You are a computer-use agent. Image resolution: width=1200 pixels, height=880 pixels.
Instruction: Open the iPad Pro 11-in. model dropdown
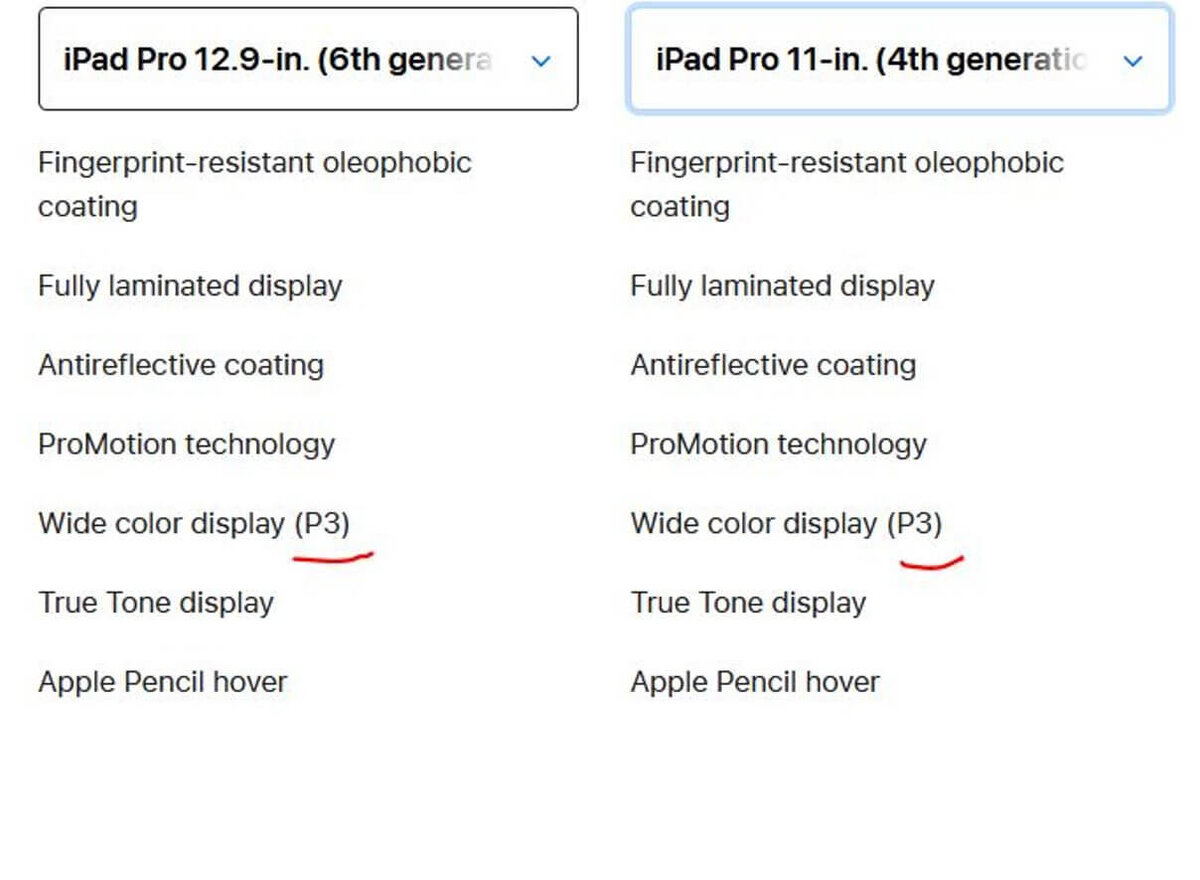(900, 58)
